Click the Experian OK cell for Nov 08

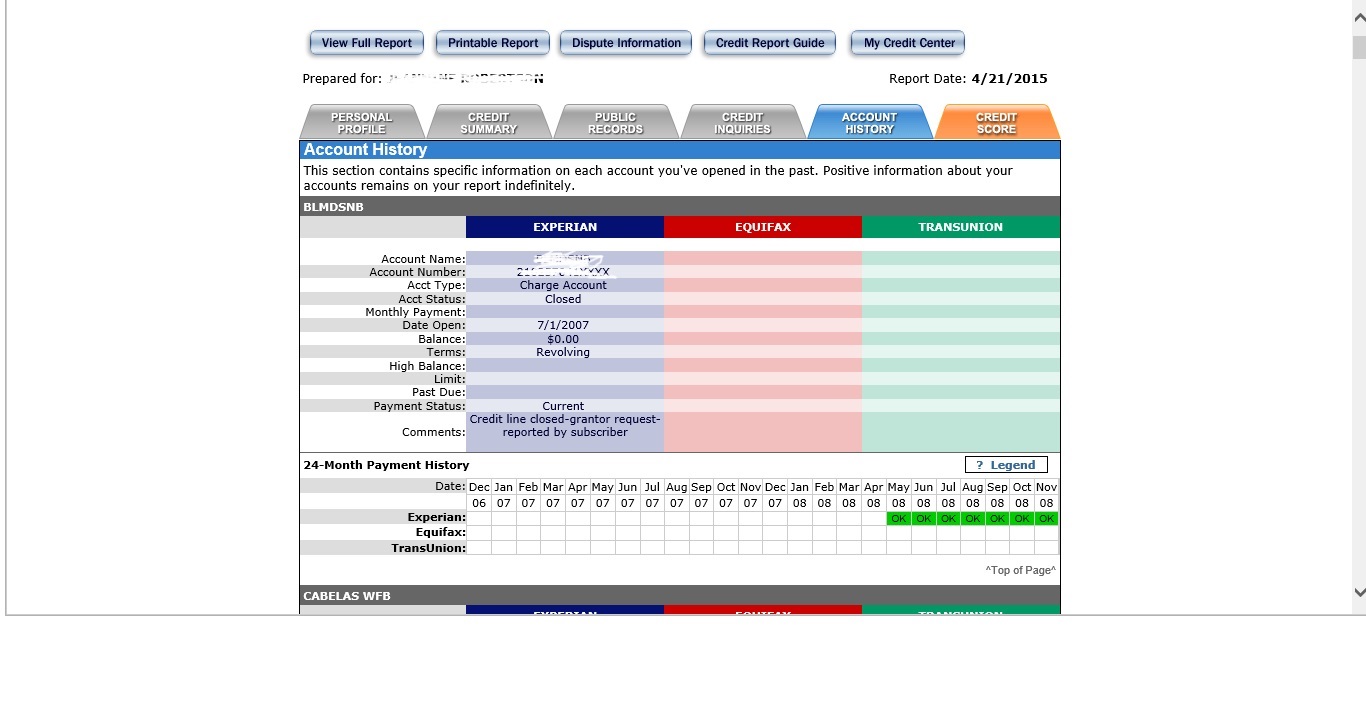point(1047,518)
